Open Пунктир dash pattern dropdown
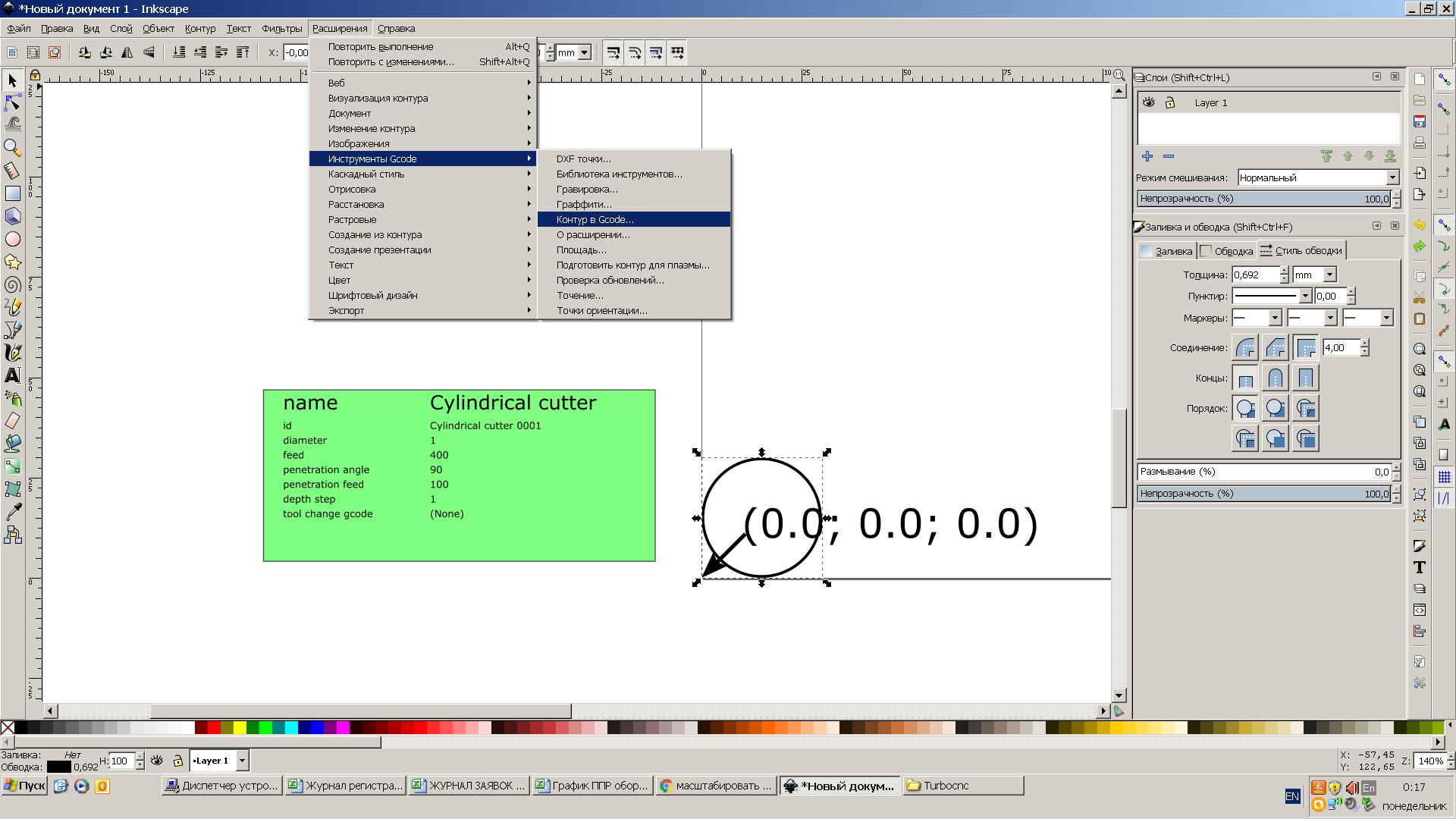 pos(1304,296)
